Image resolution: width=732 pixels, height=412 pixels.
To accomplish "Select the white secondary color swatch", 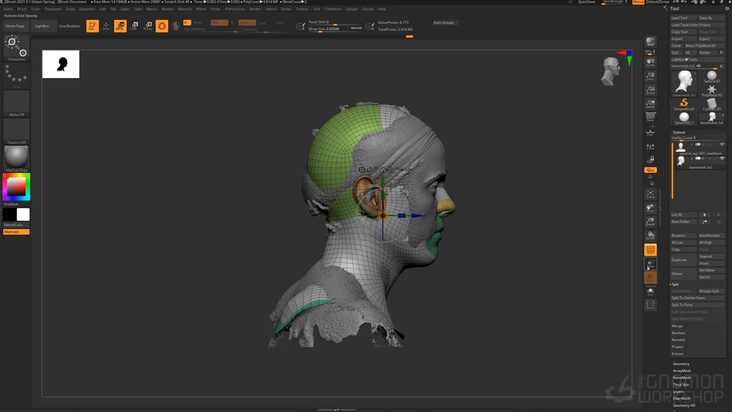I will tap(23, 214).
